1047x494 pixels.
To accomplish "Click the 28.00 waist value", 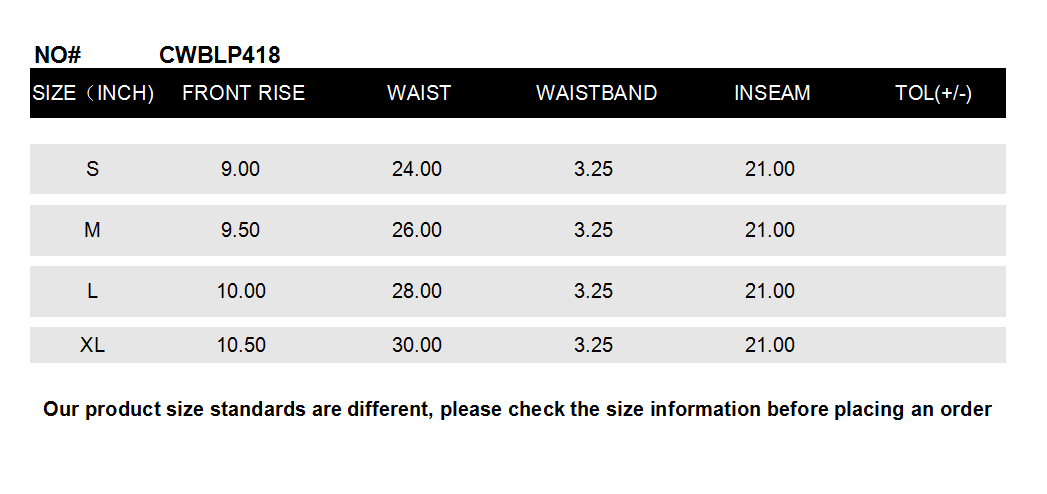I will click(417, 291).
